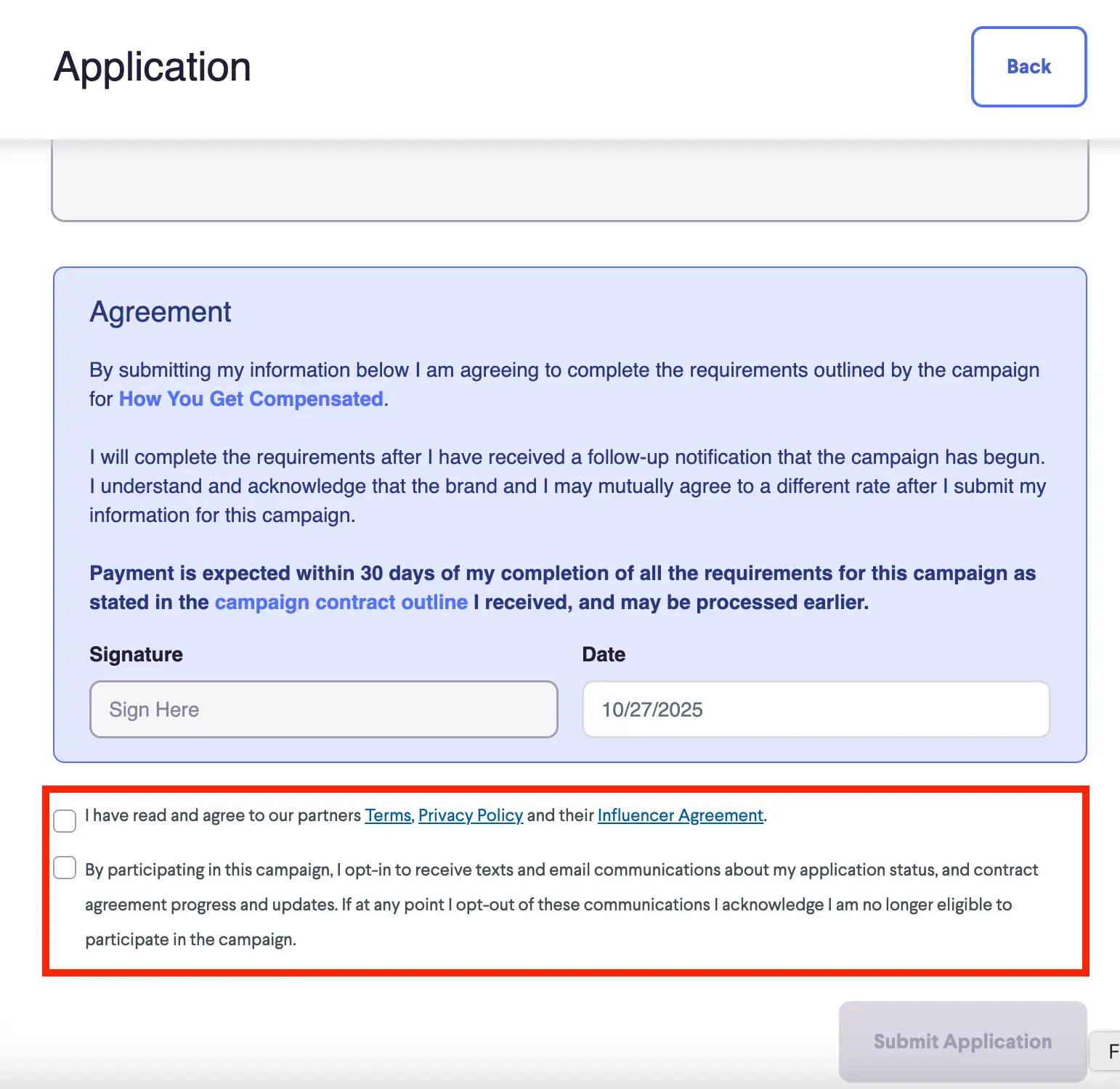Open the Terms link
The width and height of the screenshot is (1120, 1089).
click(x=386, y=815)
